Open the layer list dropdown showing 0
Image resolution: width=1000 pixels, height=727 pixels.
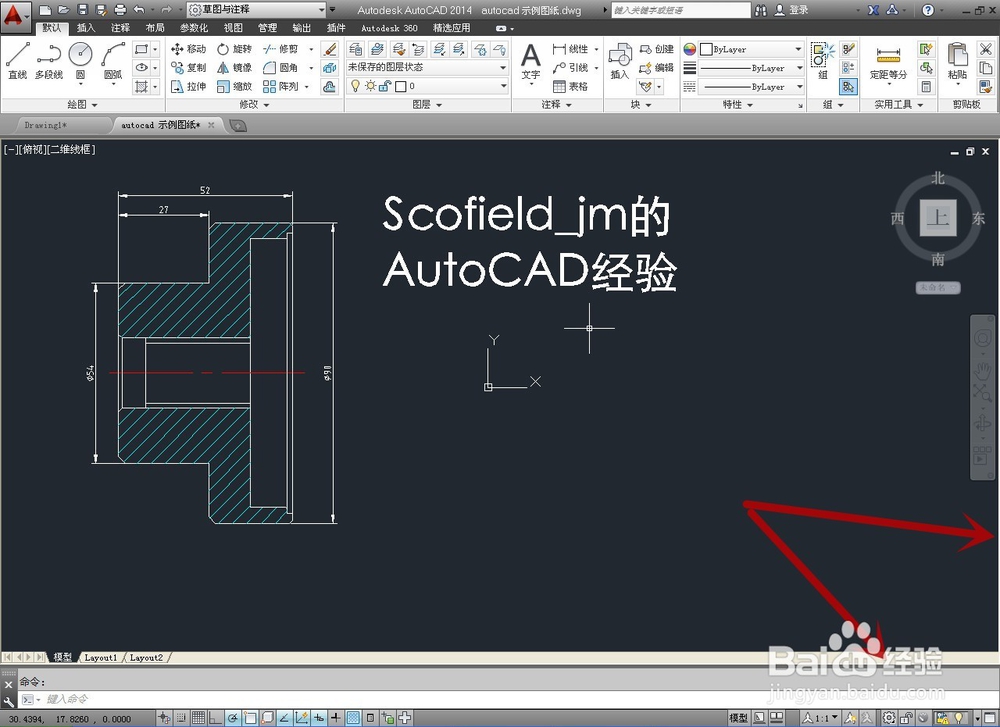pos(427,86)
